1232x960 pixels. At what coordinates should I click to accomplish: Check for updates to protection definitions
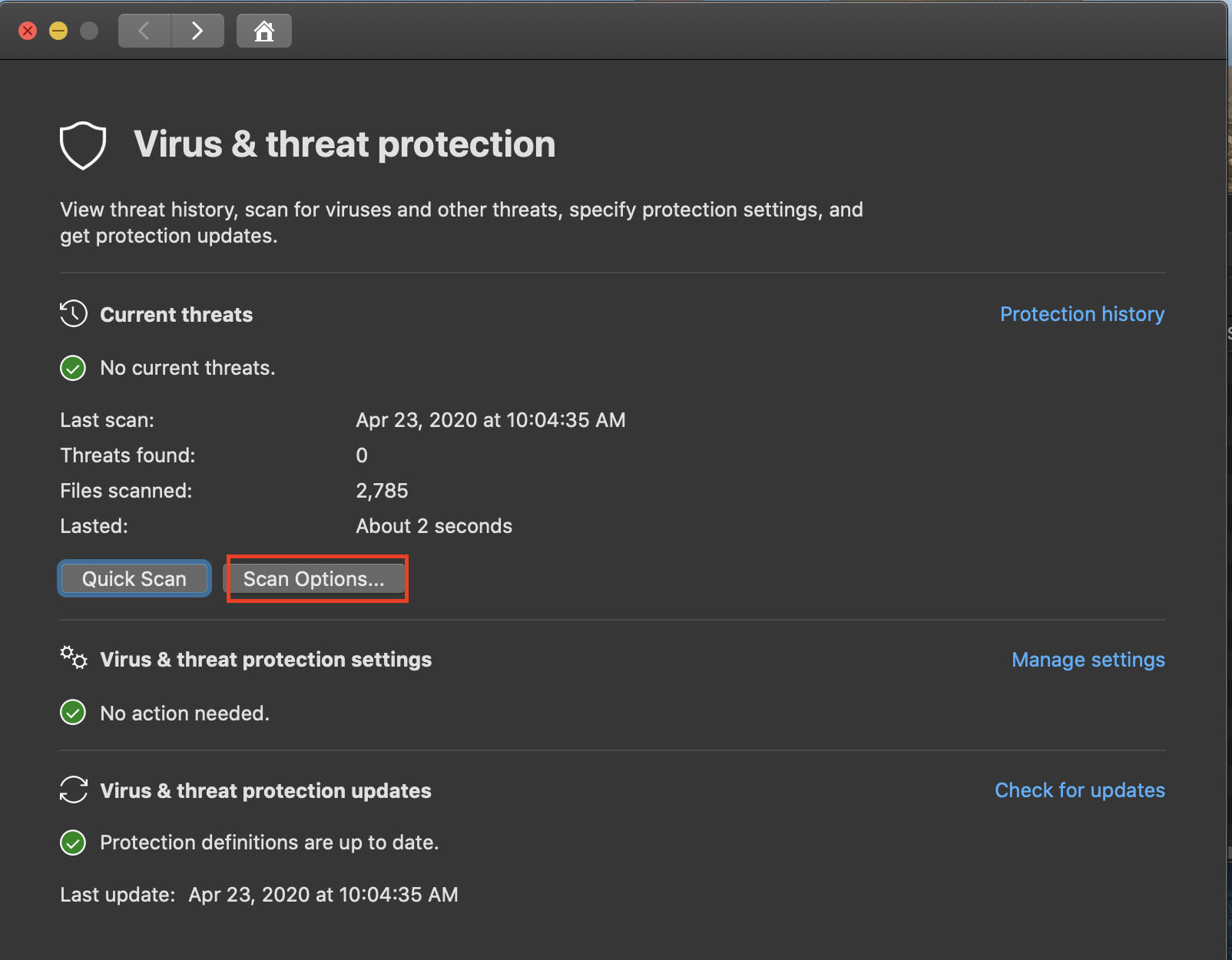pos(1080,790)
